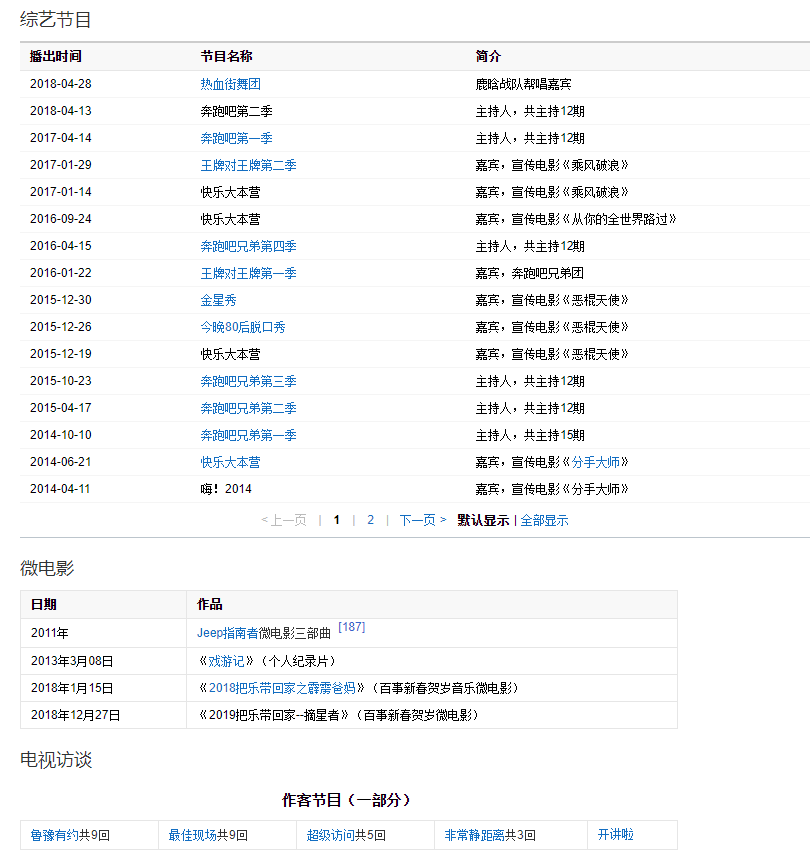Image resolution: width=812 pixels, height=852 pixels.
Task: Go to page 2 of the variety show list
Action: [370, 520]
